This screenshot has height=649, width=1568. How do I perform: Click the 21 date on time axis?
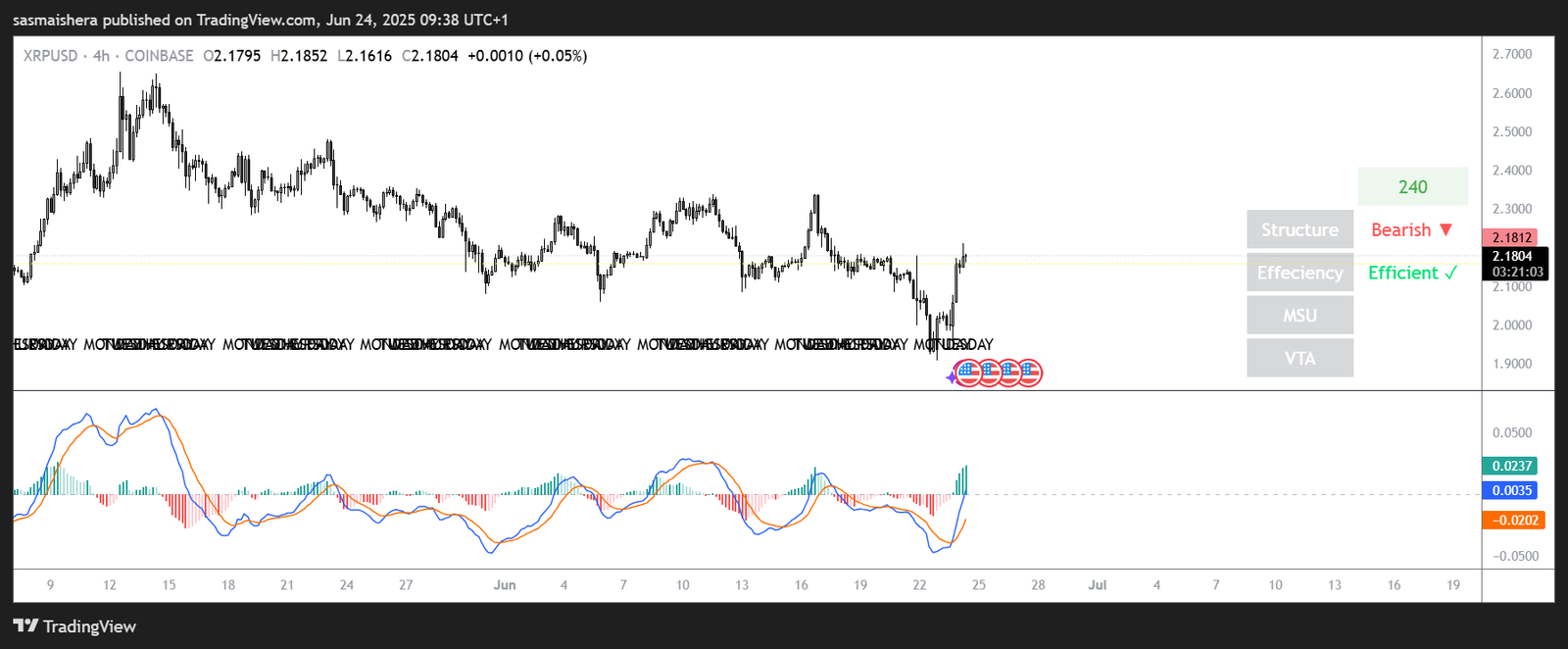click(x=287, y=585)
